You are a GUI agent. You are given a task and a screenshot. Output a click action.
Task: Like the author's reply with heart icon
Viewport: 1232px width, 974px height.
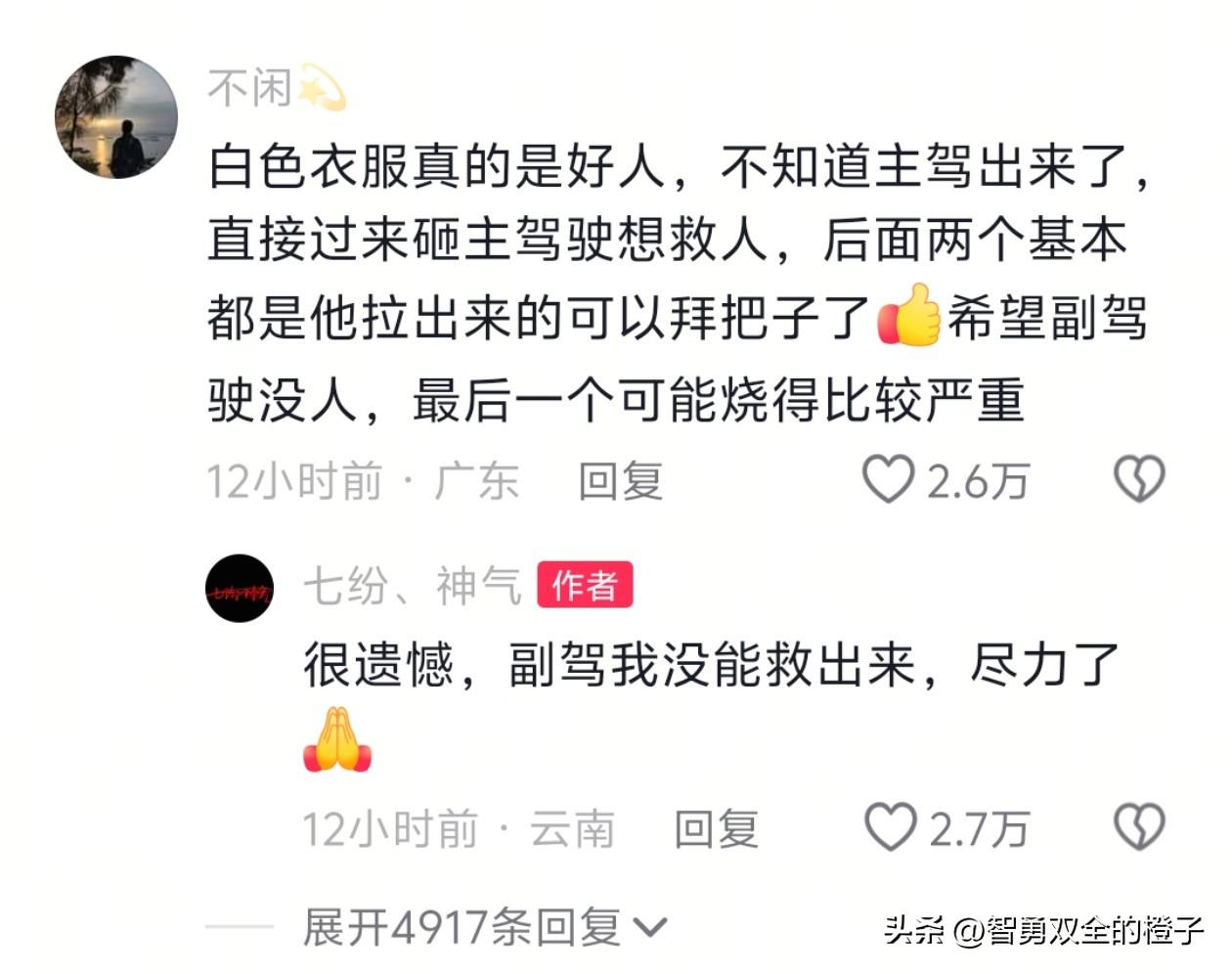point(890,827)
